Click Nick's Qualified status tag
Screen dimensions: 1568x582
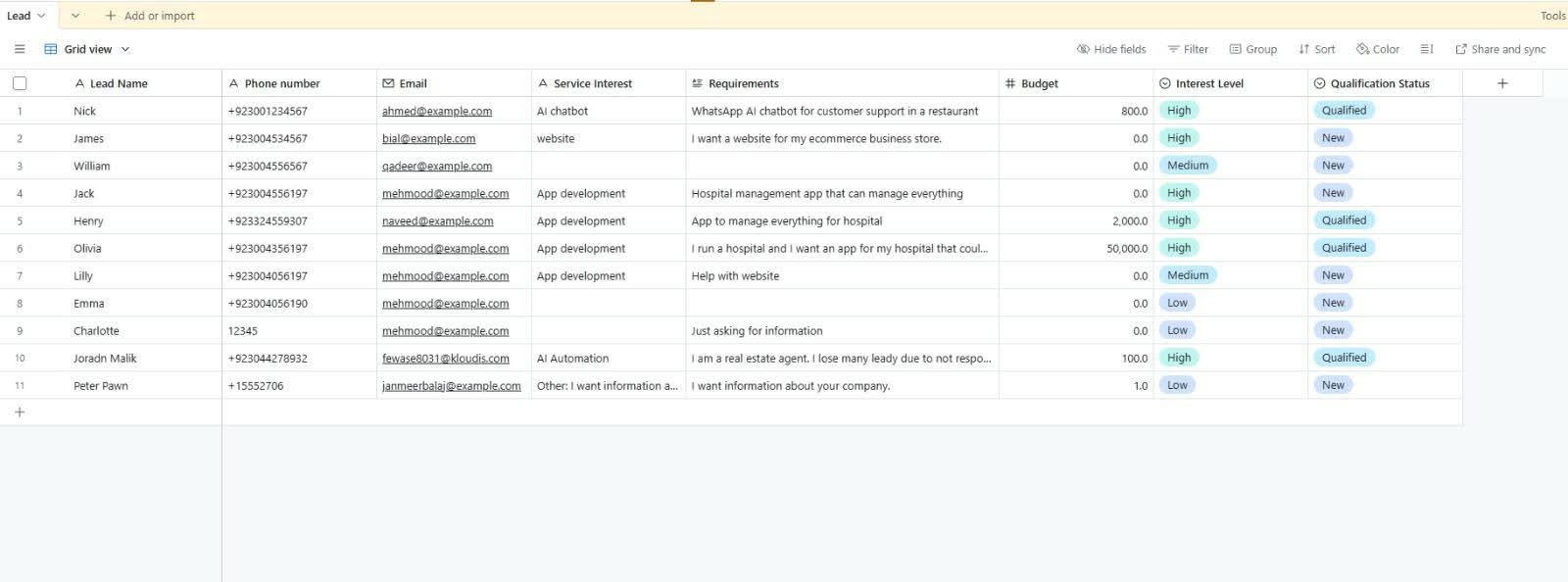pyautogui.click(x=1344, y=111)
